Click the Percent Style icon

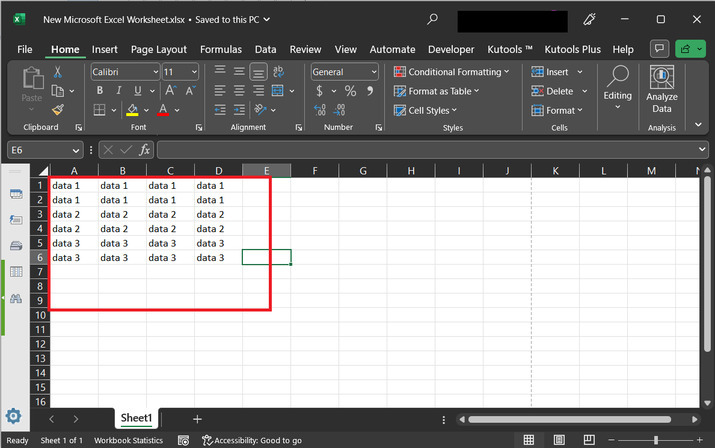click(x=350, y=91)
